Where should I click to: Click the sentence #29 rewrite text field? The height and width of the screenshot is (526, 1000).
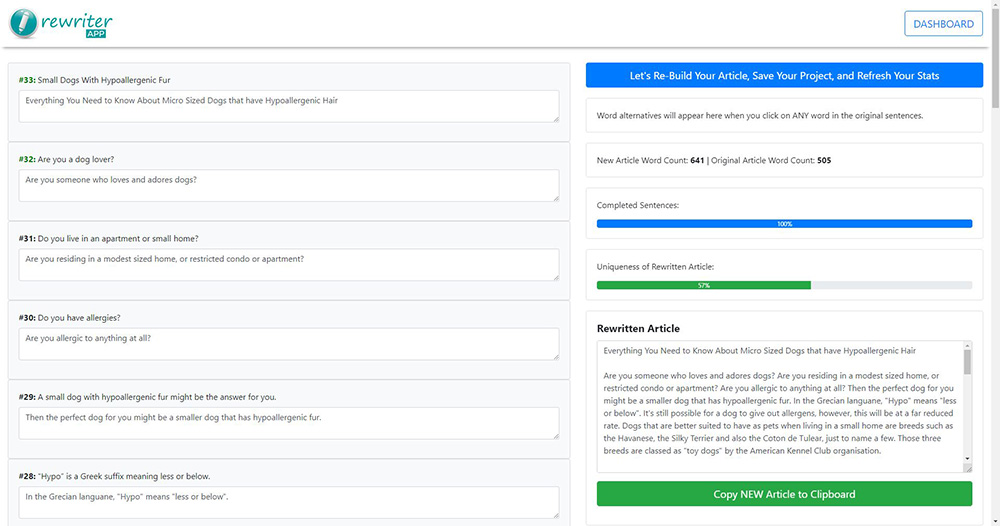tap(288, 423)
